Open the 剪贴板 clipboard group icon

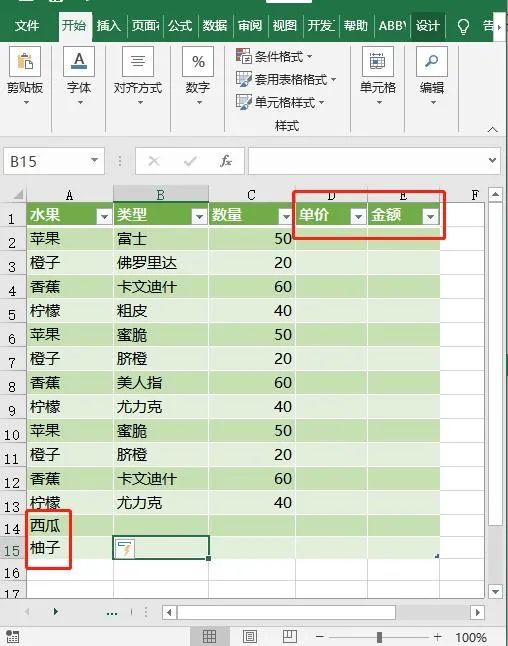pos(25,61)
